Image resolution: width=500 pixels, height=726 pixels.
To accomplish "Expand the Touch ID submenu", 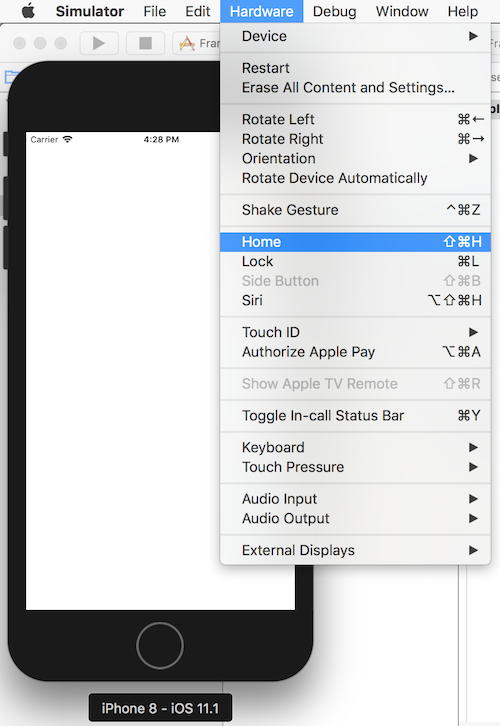I will tap(355, 332).
